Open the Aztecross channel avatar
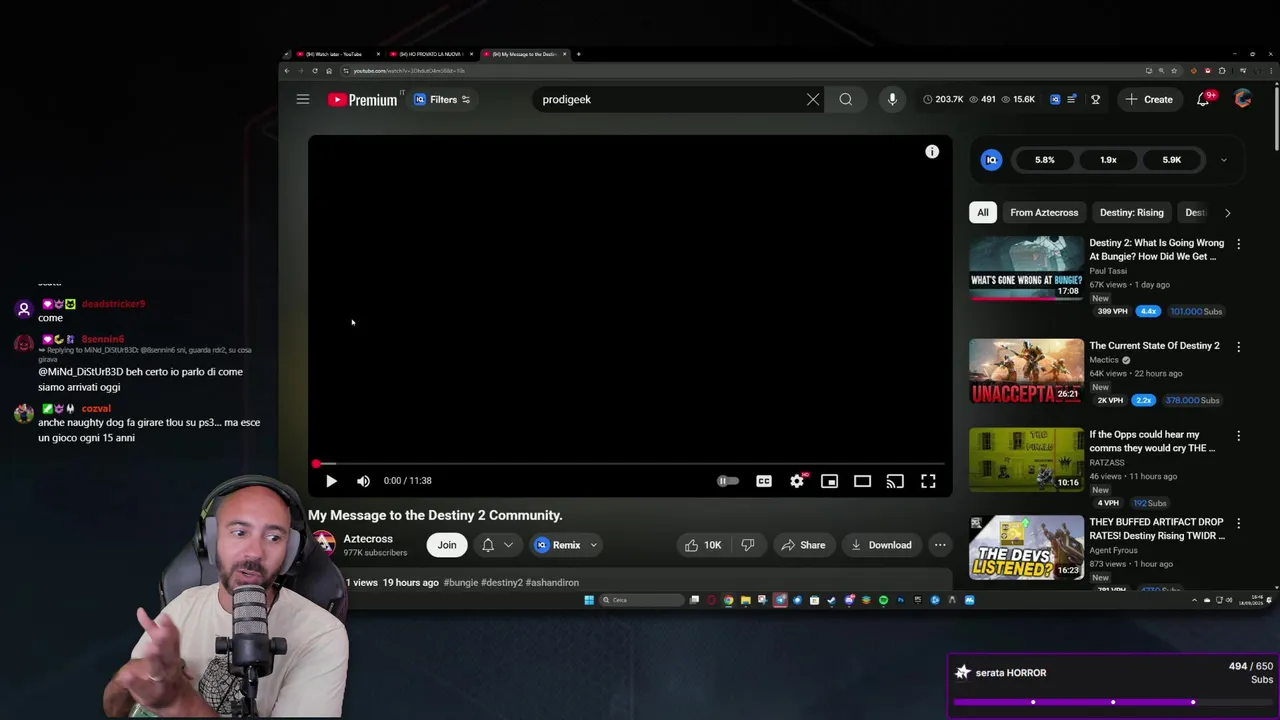Screen dimensions: 1280x720 point(323,545)
